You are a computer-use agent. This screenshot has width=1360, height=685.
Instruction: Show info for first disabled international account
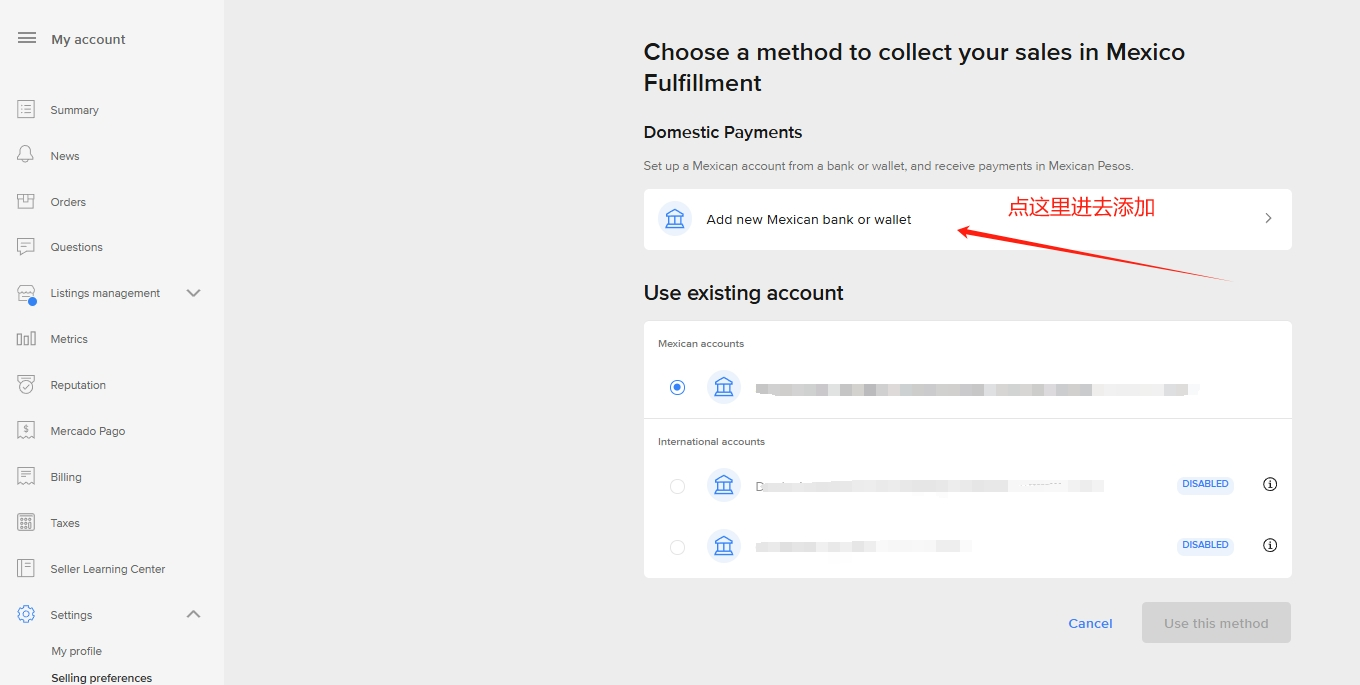click(1270, 484)
